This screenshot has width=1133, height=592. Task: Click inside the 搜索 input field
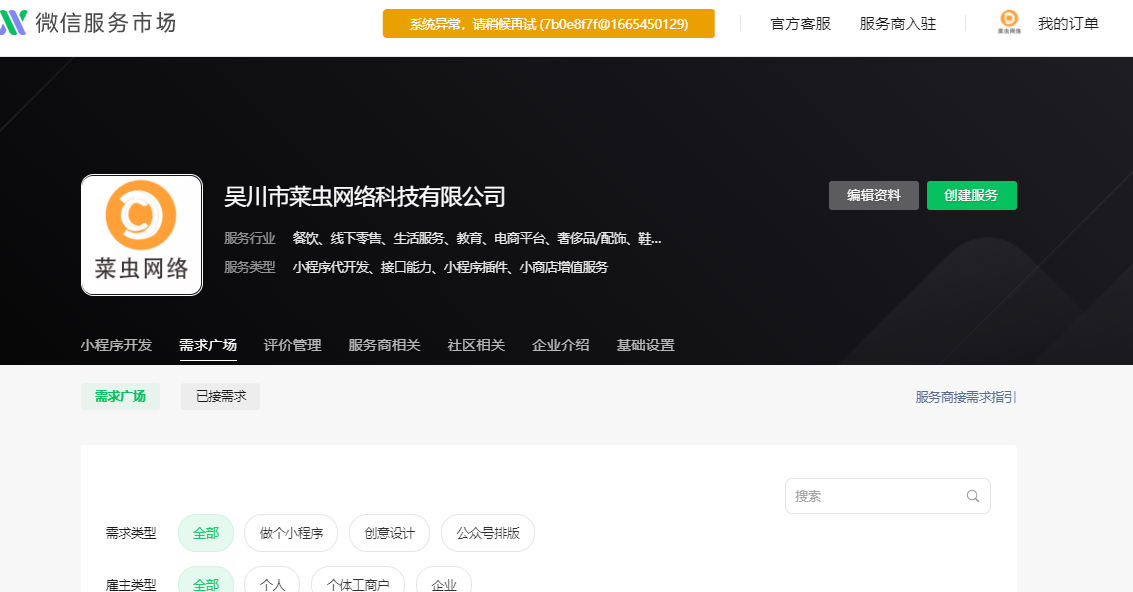pyautogui.click(x=870, y=496)
